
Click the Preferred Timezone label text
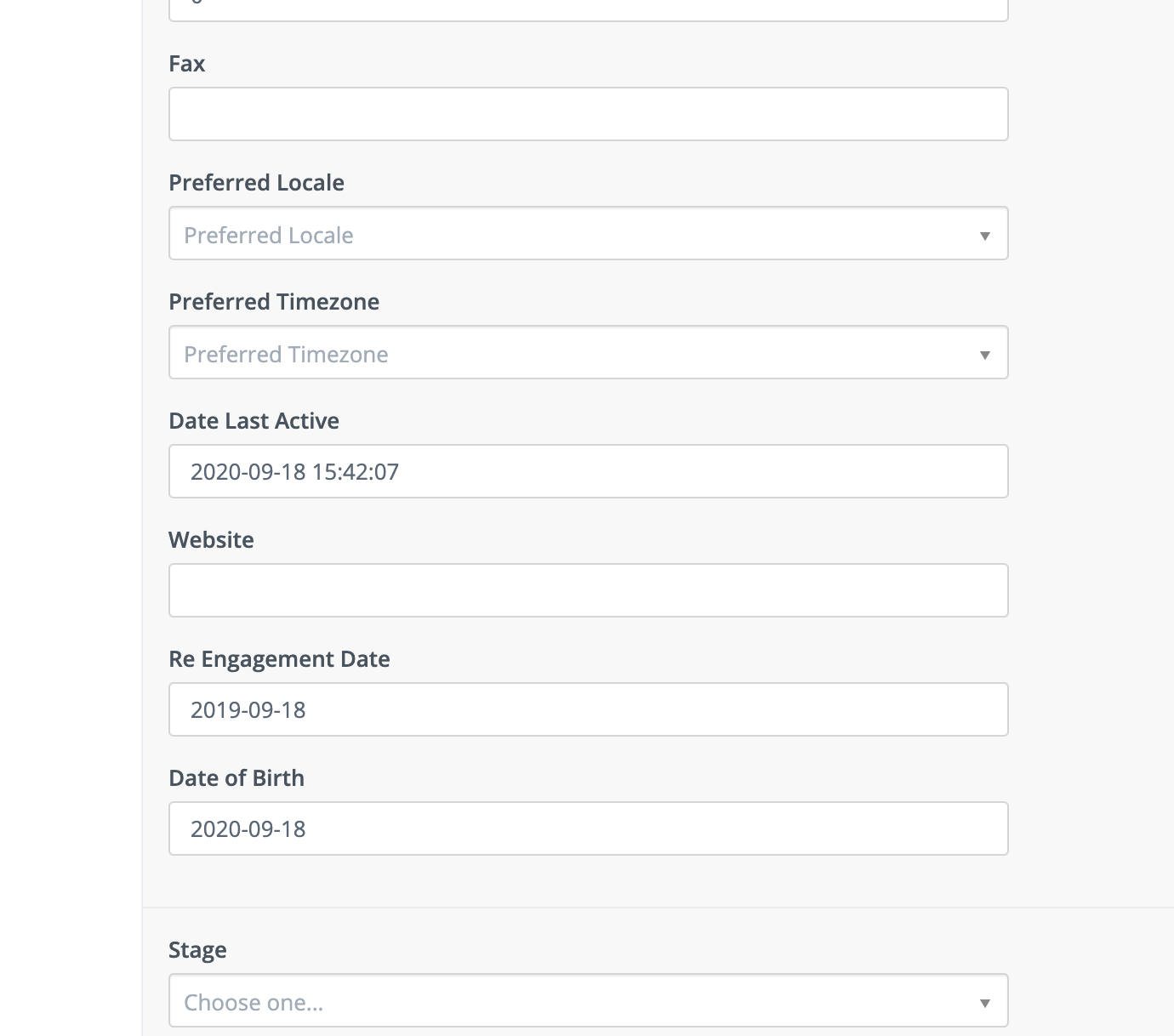coord(274,301)
